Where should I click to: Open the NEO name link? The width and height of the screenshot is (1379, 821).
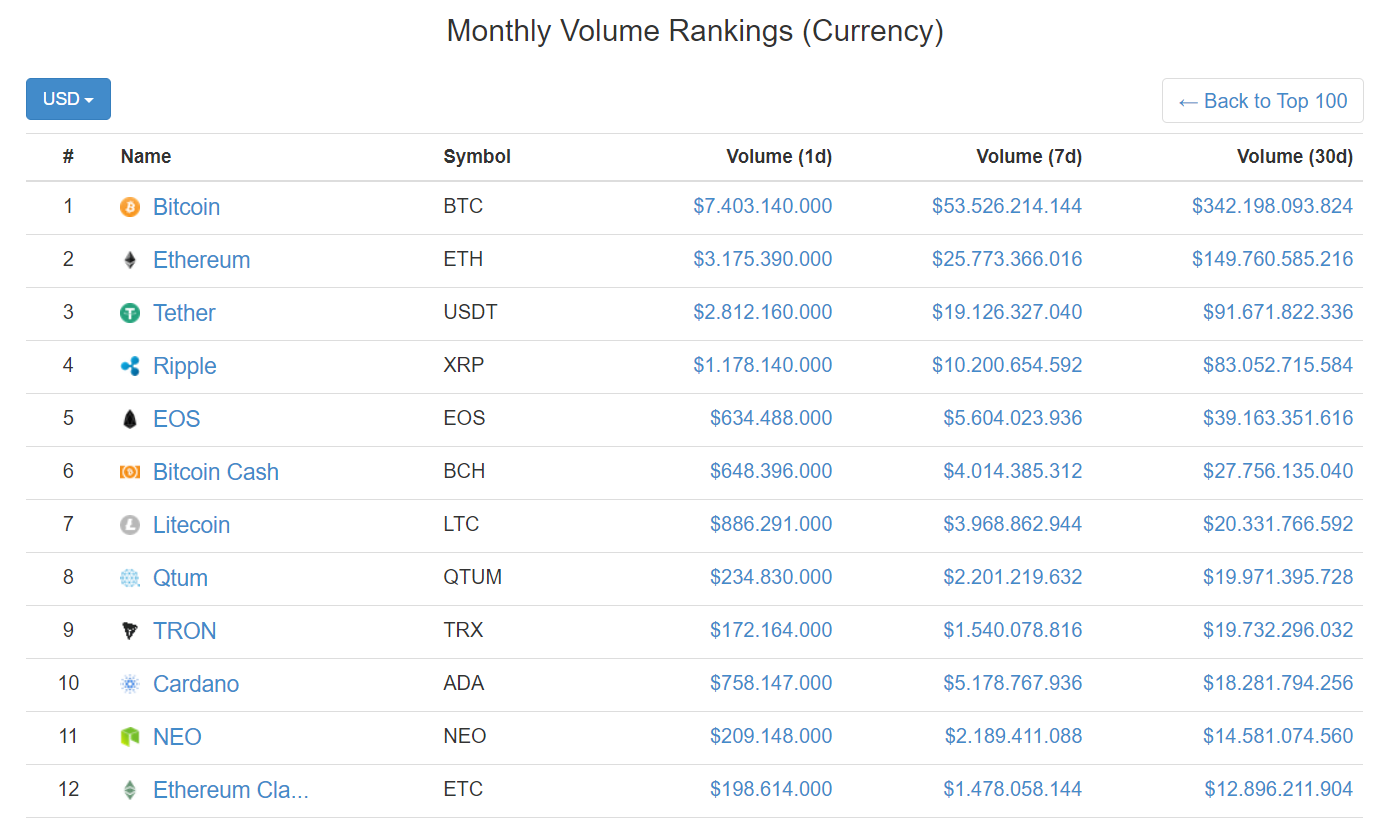177,737
